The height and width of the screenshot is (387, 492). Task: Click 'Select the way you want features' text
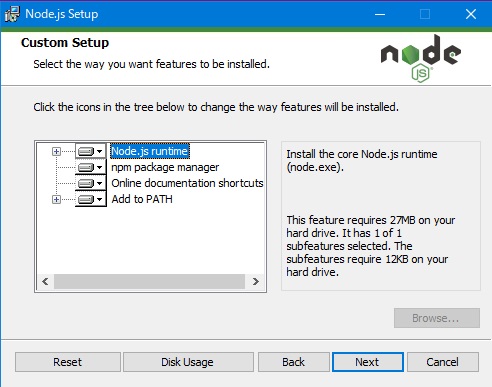[151, 64]
